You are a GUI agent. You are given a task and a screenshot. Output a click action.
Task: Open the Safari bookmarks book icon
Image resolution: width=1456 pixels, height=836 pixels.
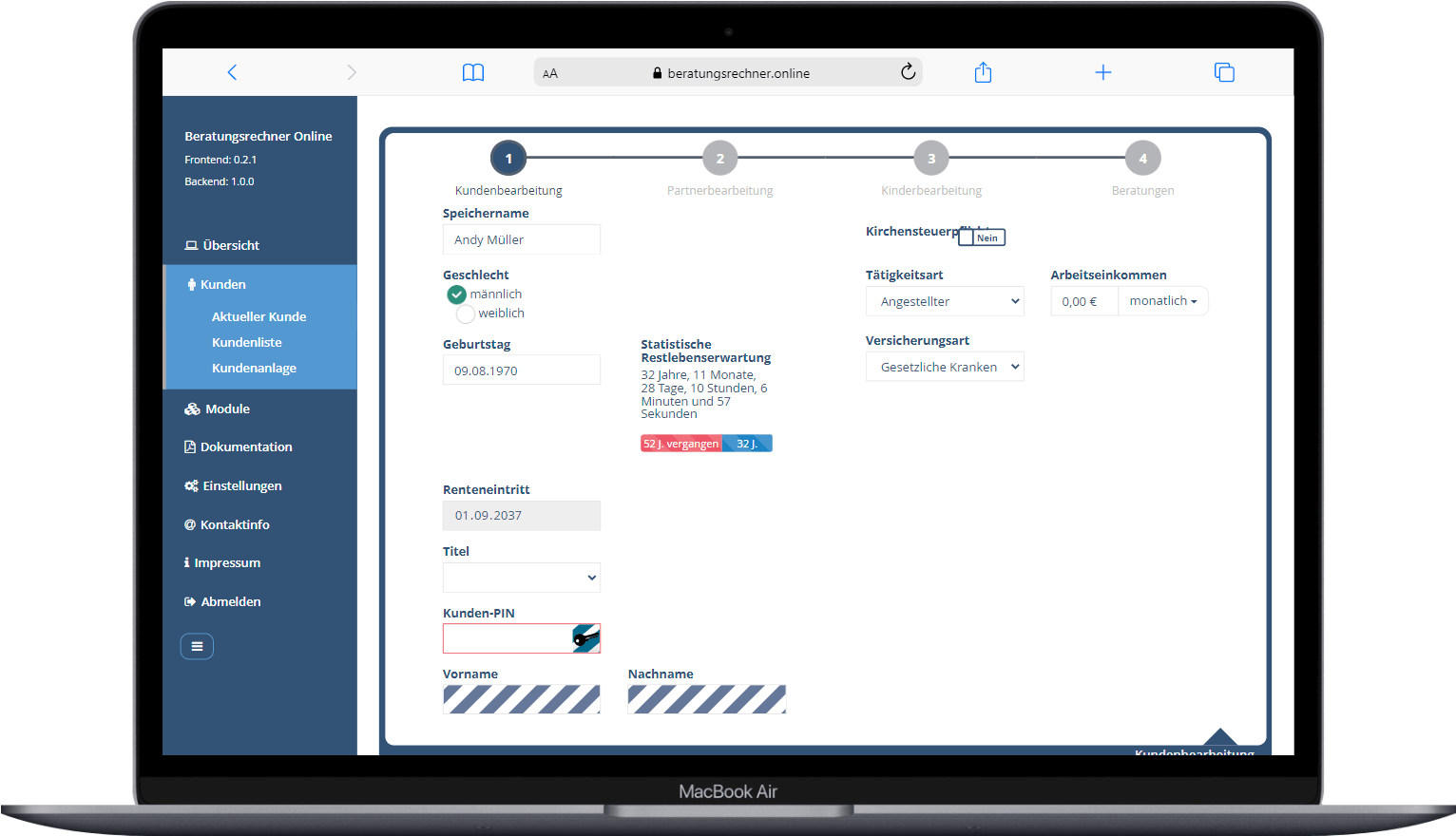click(473, 73)
